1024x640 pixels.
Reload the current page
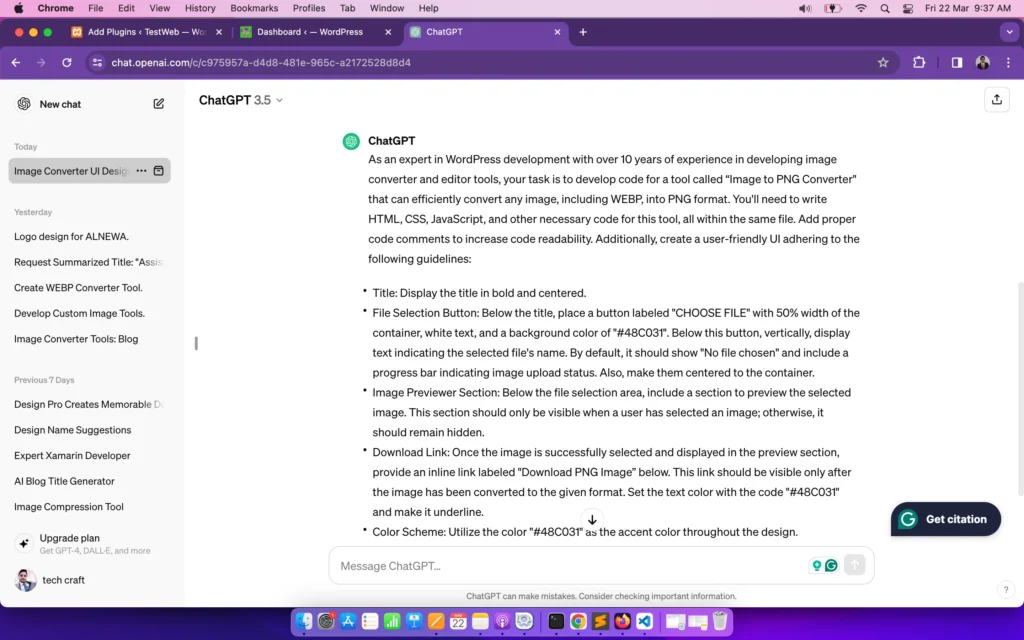tap(67, 63)
